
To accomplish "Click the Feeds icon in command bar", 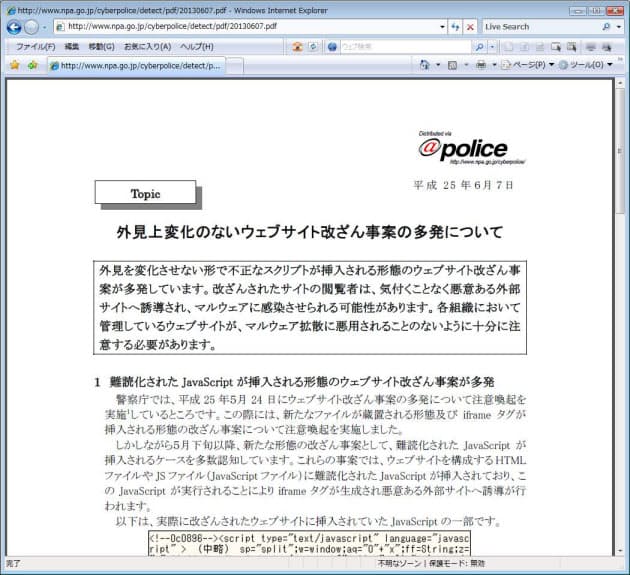I will point(452,65).
